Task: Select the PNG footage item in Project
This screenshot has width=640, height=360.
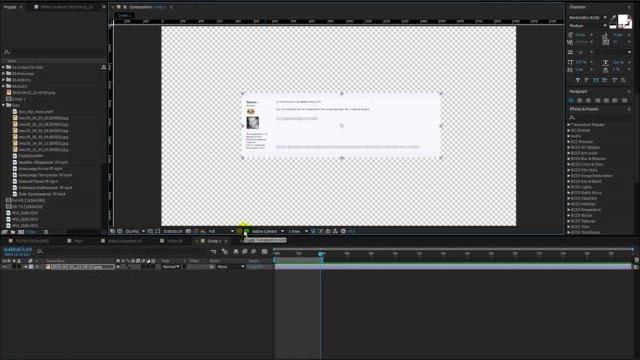Action: tap(33, 93)
